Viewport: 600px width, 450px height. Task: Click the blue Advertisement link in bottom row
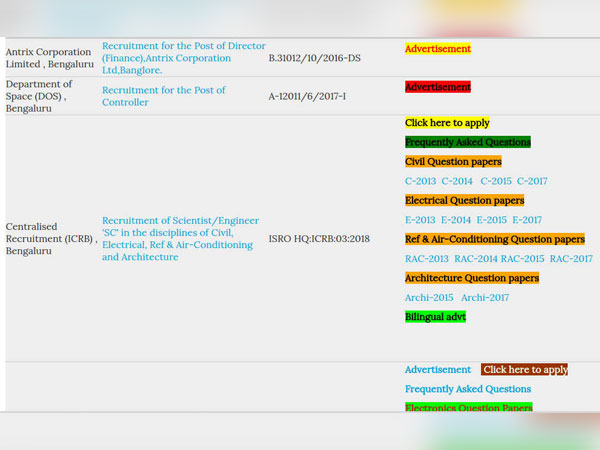tap(438, 370)
